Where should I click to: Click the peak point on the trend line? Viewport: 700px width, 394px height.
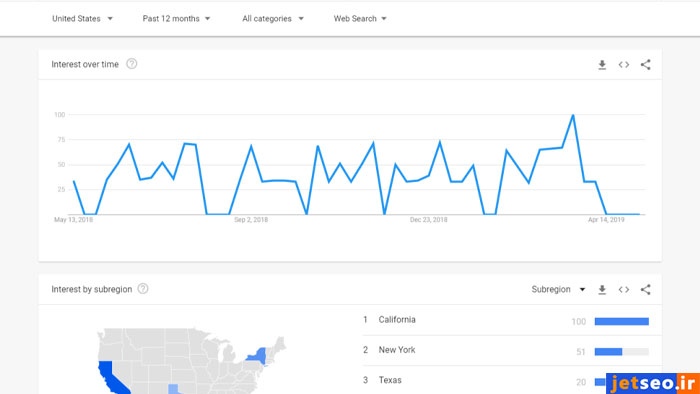(573, 115)
